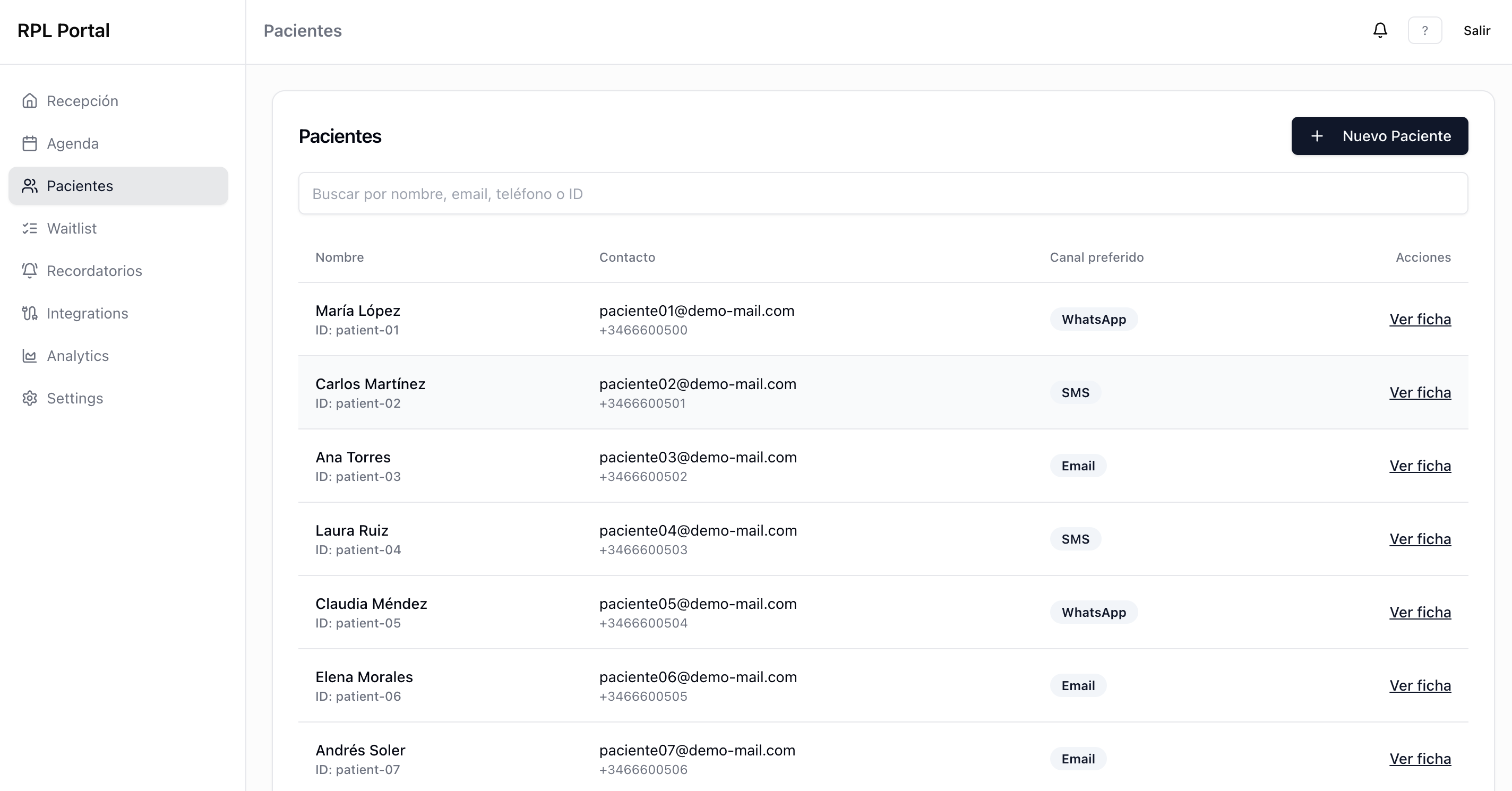
Task: Select the name Elena Morales
Action: click(x=364, y=677)
